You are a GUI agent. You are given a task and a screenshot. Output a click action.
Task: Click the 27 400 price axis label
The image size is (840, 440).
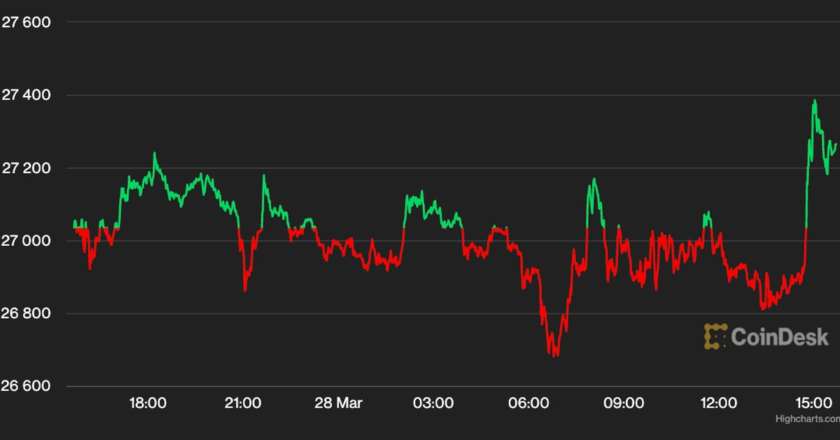point(29,96)
